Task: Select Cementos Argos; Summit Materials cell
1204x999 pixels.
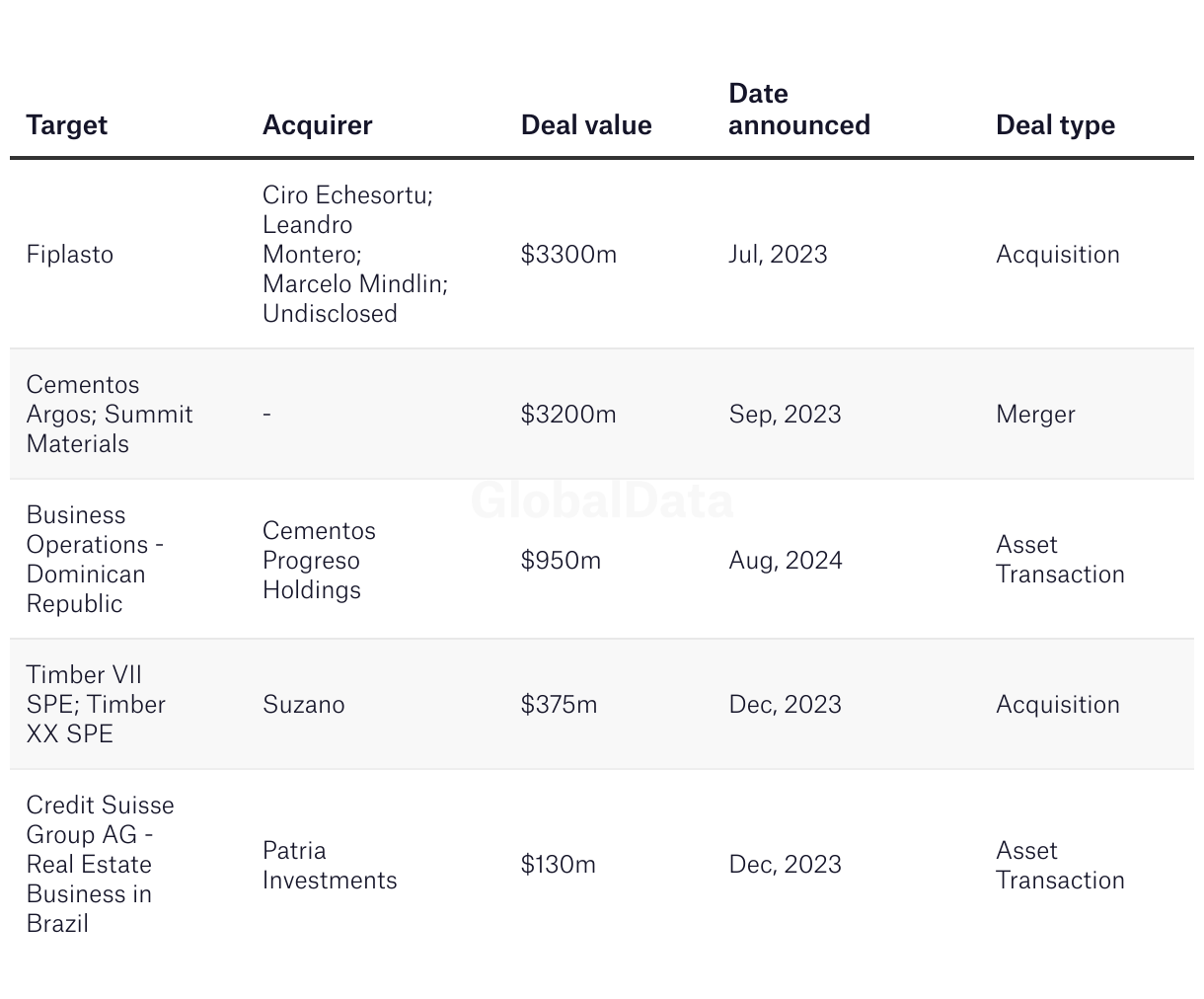Action: coord(110,415)
